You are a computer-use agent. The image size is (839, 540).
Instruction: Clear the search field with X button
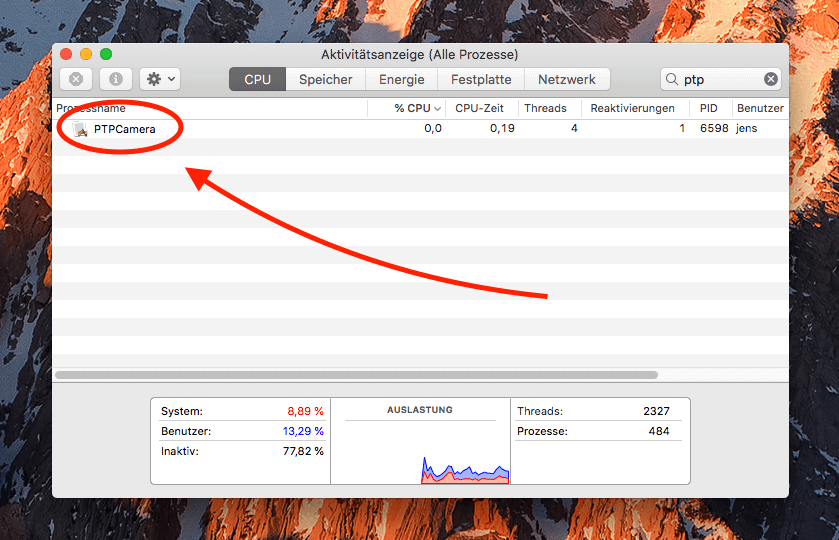click(771, 79)
